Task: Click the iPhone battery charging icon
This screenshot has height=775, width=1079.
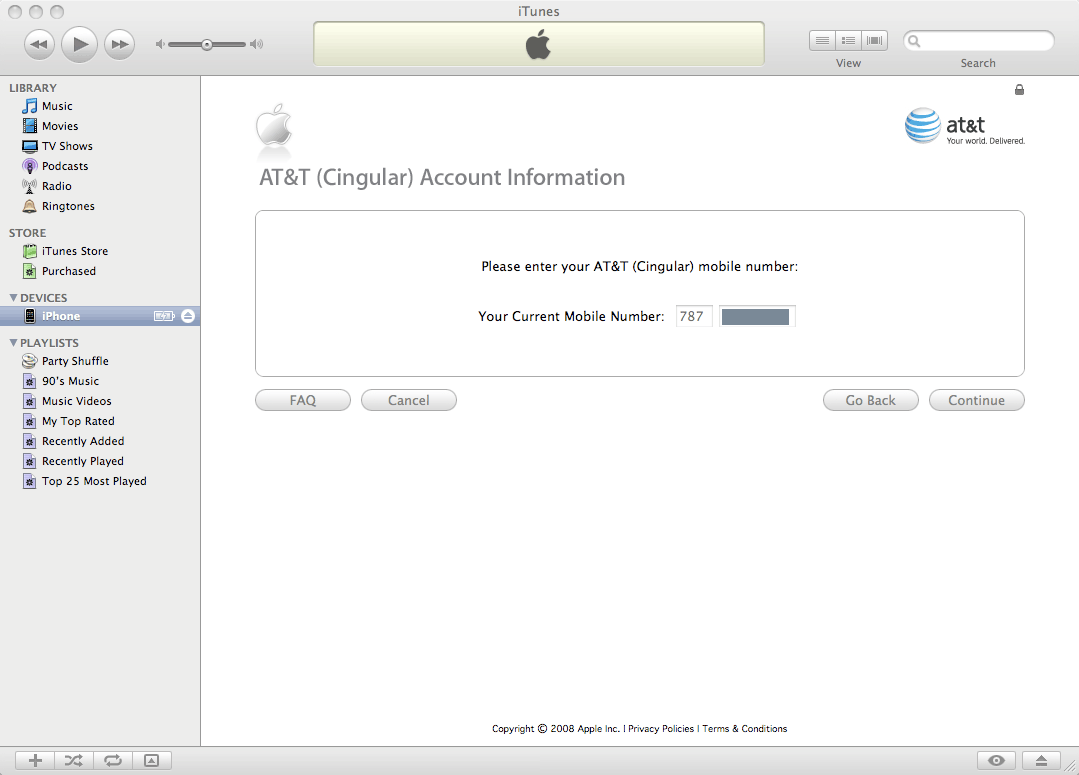Action: pos(164,316)
